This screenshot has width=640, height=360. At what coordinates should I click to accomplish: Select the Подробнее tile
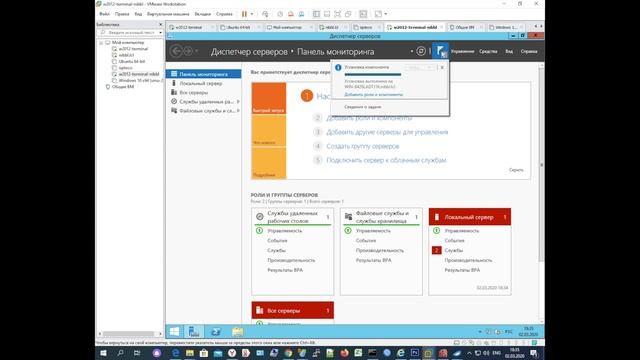coord(269,163)
